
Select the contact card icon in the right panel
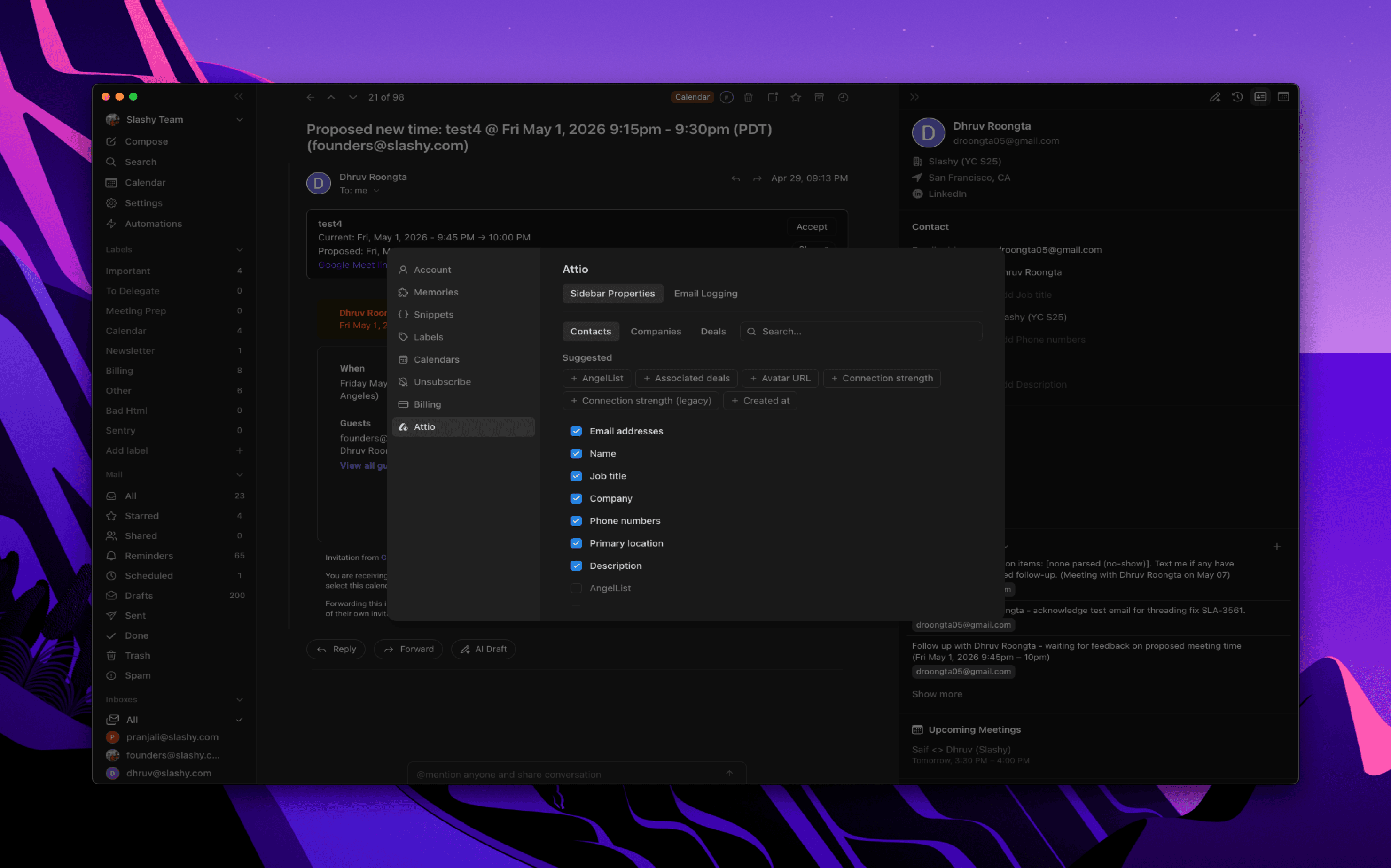coord(1260,97)
